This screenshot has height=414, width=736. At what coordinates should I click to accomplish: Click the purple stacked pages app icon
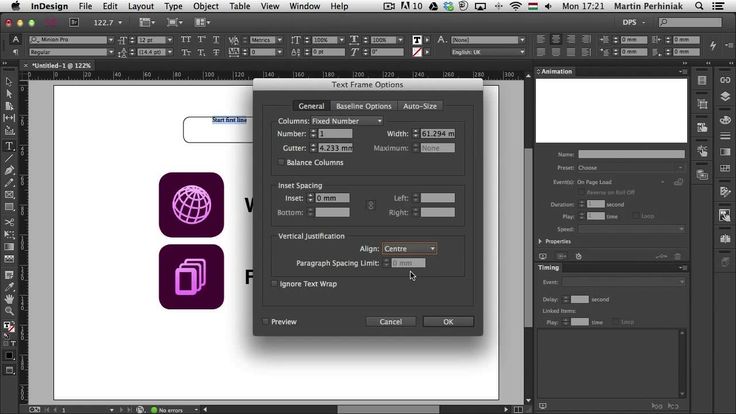point(192,277)
